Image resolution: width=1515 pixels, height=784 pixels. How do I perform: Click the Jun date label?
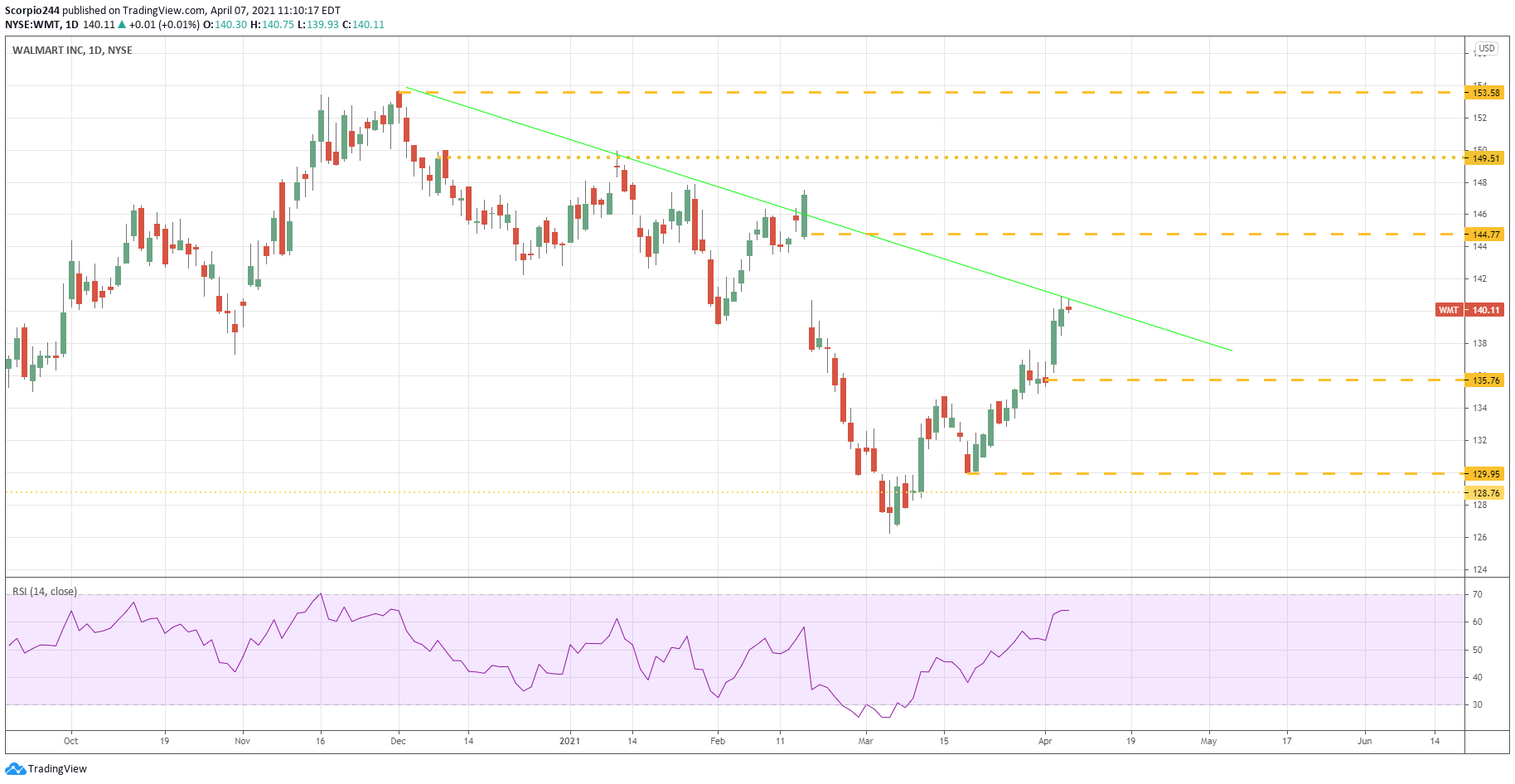(x=1364, y=741)
